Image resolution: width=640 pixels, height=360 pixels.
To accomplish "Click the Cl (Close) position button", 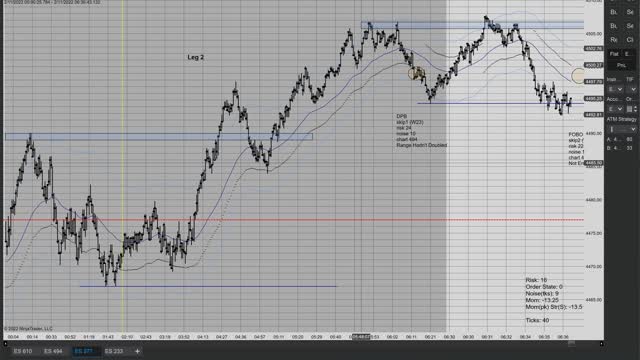I will click(x=630, y=40).
